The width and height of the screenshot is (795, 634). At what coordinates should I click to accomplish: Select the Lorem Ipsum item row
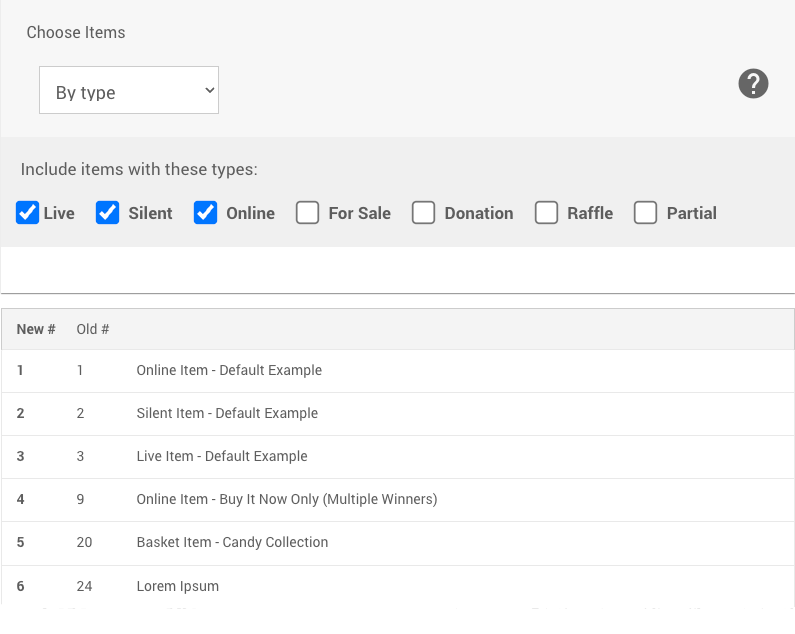point(177,586)
